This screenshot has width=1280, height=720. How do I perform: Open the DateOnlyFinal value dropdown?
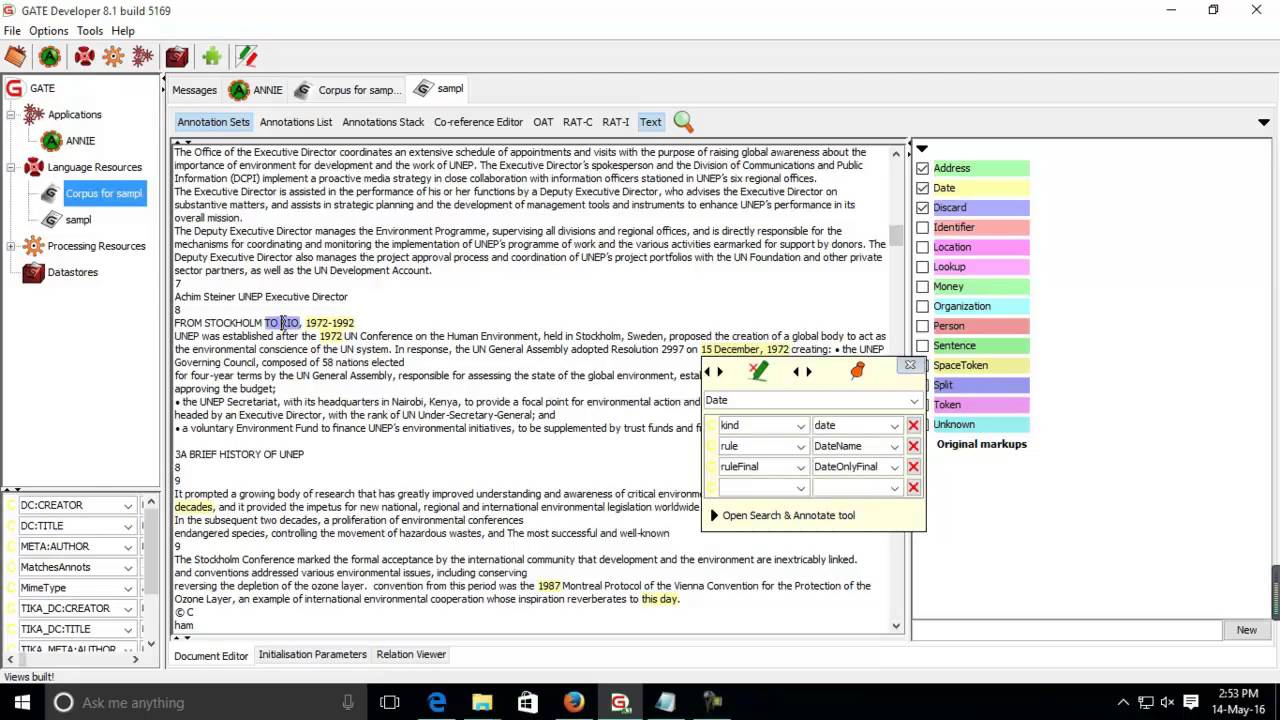click(894, 467)
